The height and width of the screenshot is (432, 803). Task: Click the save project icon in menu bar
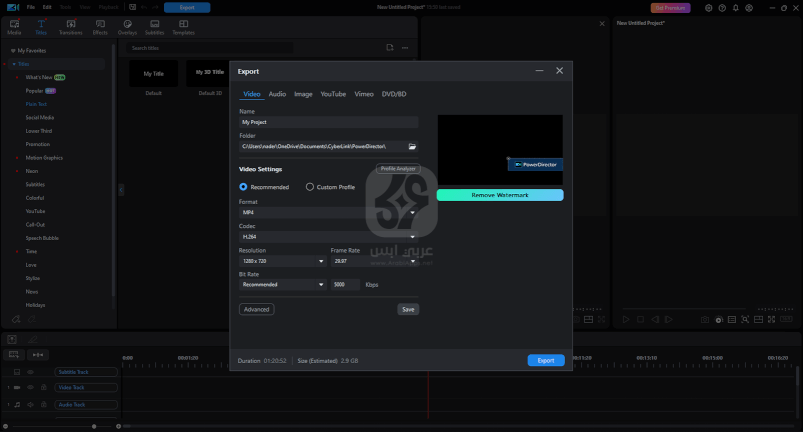point(133,7)
